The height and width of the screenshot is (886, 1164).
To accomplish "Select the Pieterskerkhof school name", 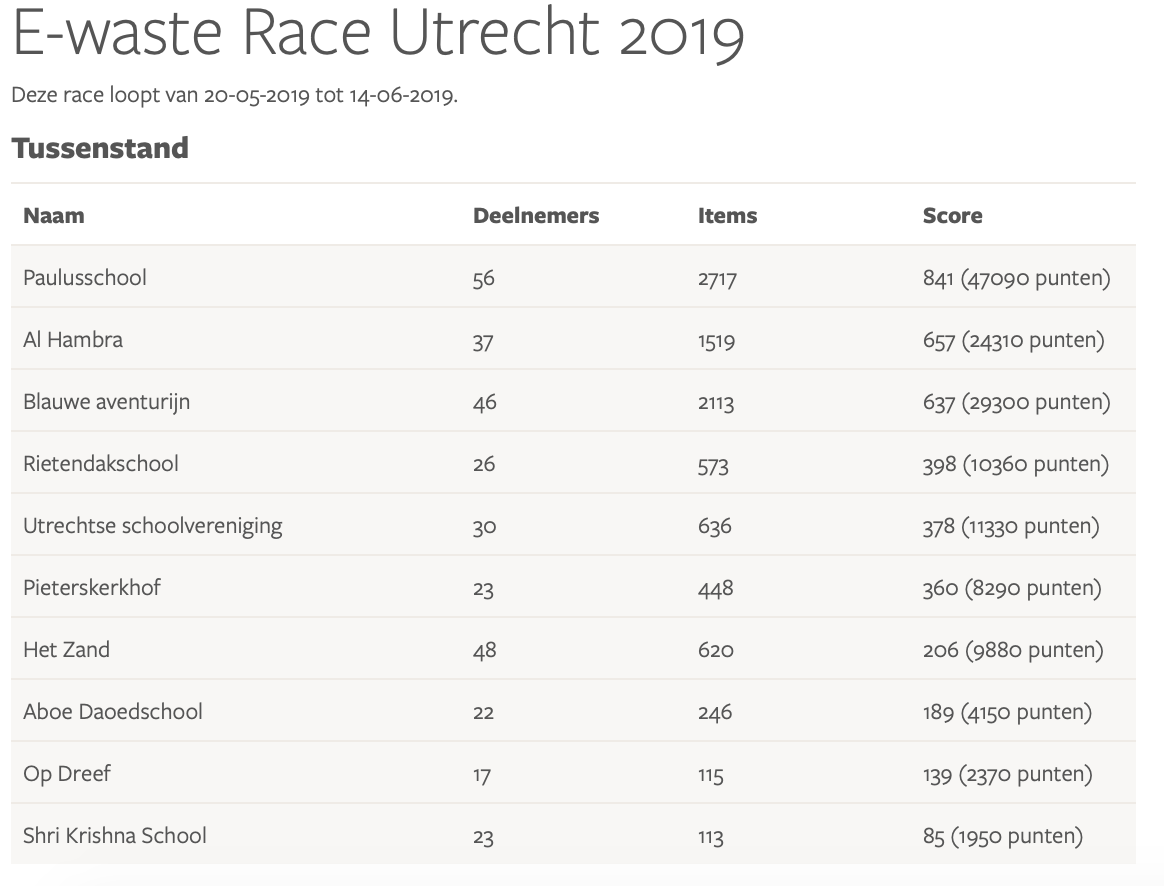I will pyautogui.click(x=92, y=588).
